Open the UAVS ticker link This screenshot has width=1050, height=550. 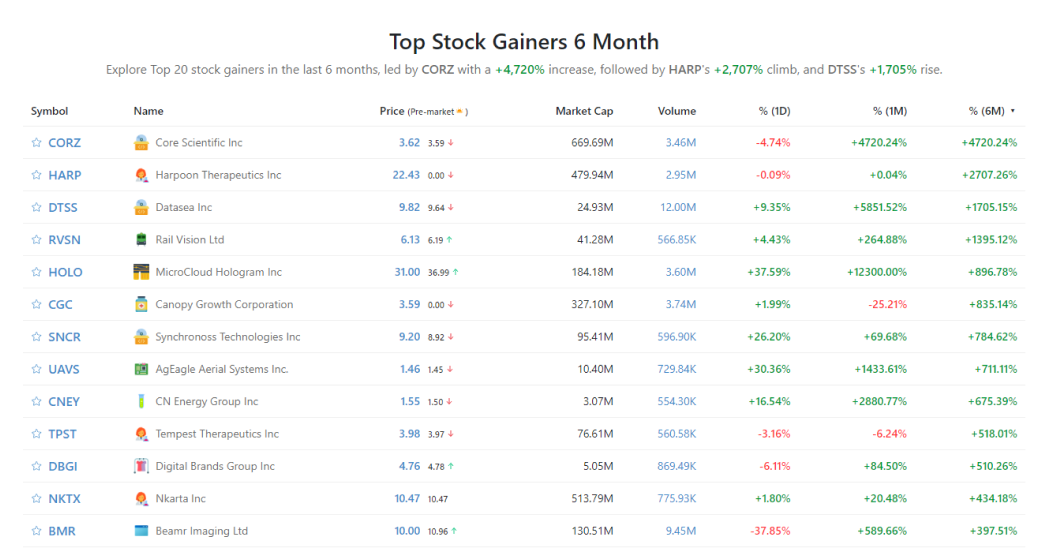click(64, 369)
